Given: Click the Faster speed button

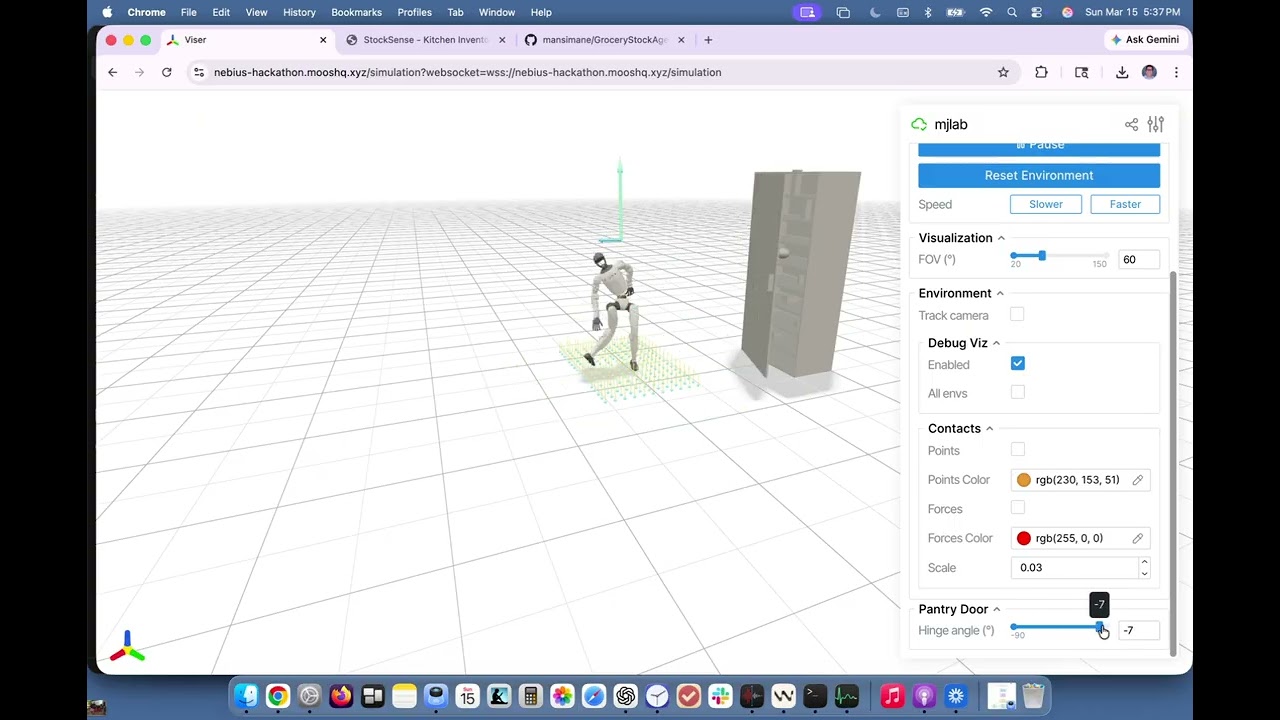Looking at the screenshot, I should click(x=1125, y=204).
